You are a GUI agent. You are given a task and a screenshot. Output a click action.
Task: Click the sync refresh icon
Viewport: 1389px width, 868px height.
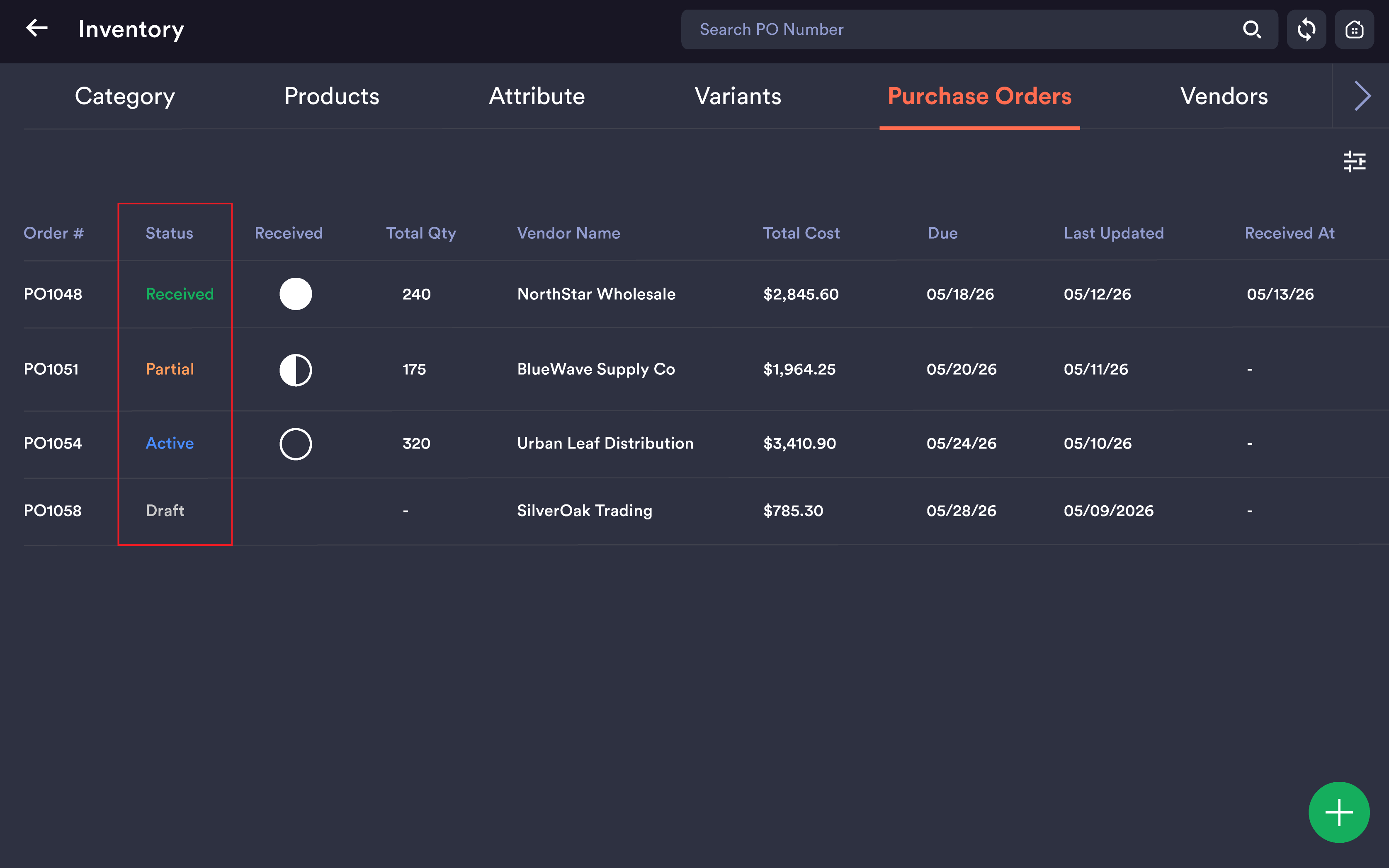[1306, 29]
